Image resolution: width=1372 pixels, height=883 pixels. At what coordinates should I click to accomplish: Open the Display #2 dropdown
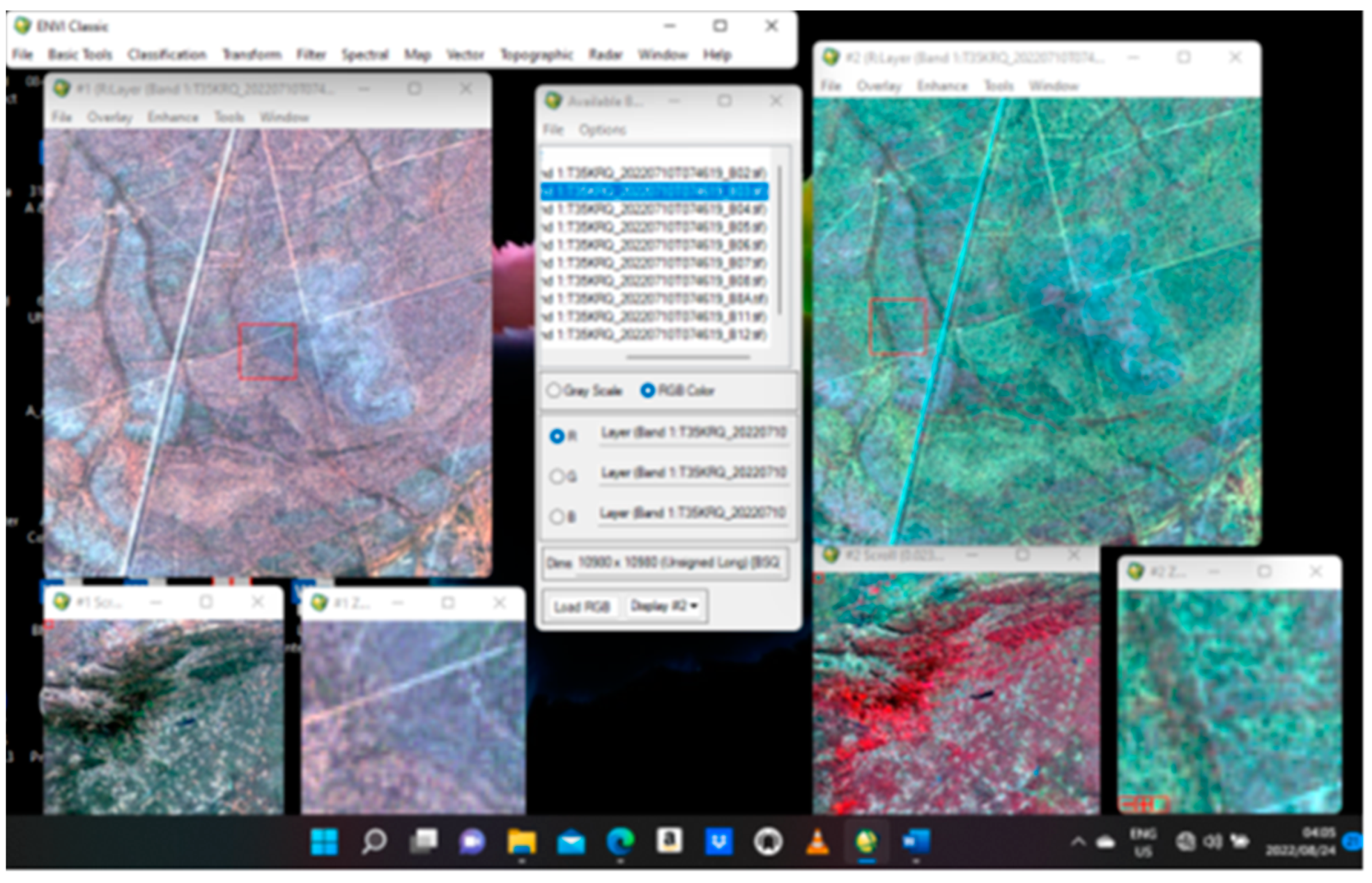click(664, 606)
